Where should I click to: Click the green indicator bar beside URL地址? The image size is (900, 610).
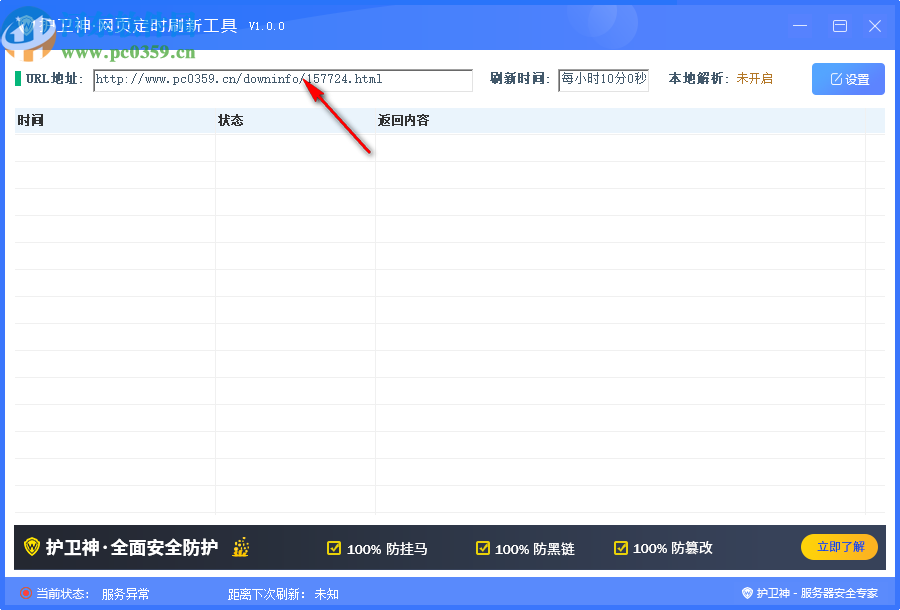coord(17,78)
